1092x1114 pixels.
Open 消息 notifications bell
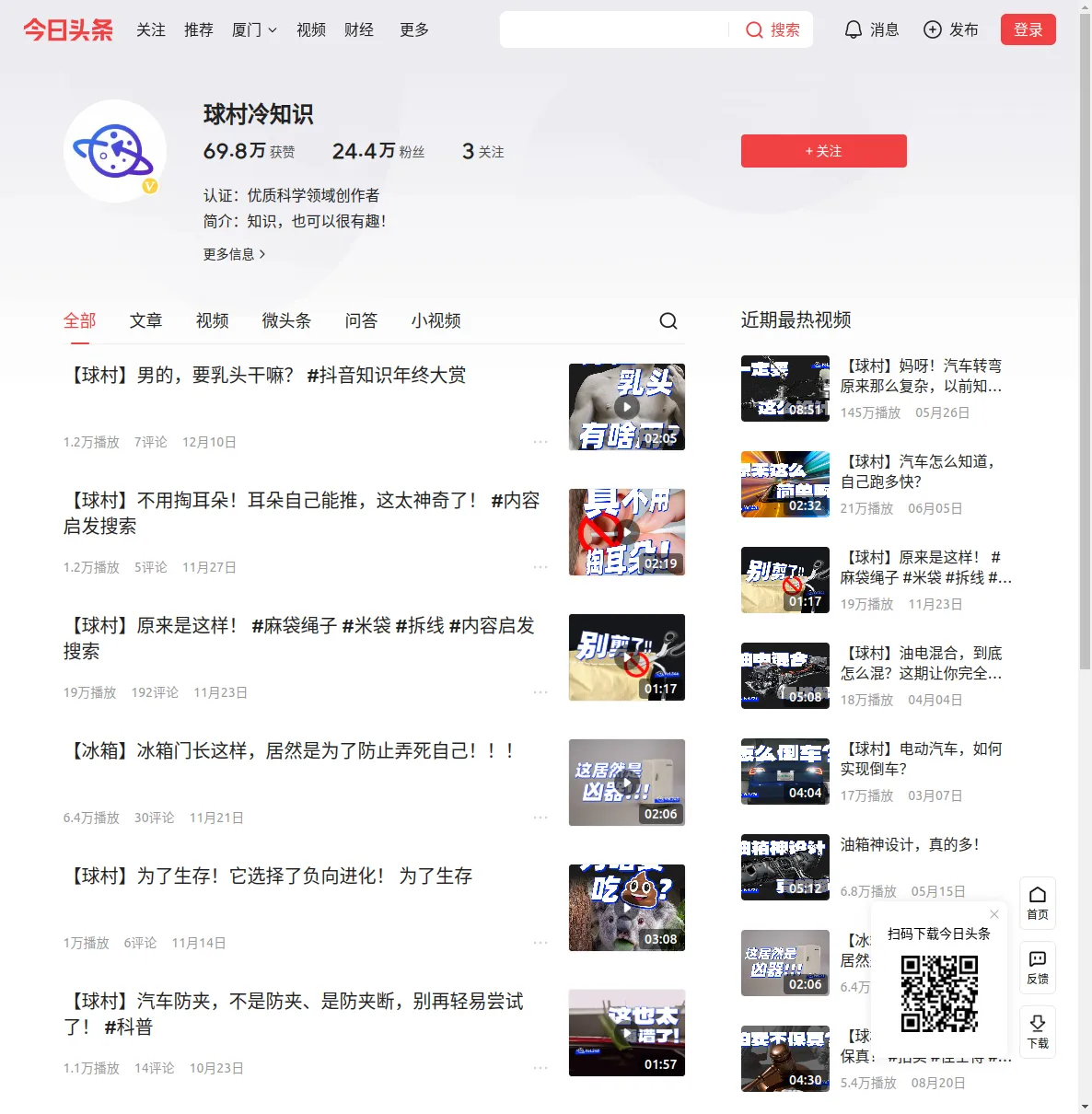pos(871,29)
